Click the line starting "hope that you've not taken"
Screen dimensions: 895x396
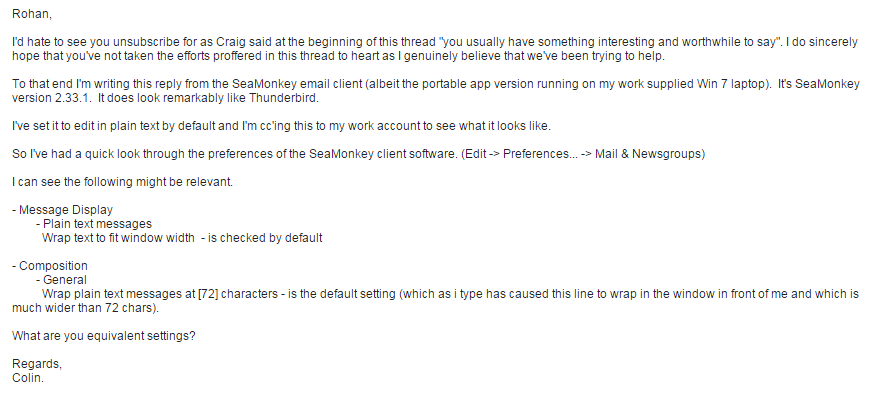tap(338, 56)
